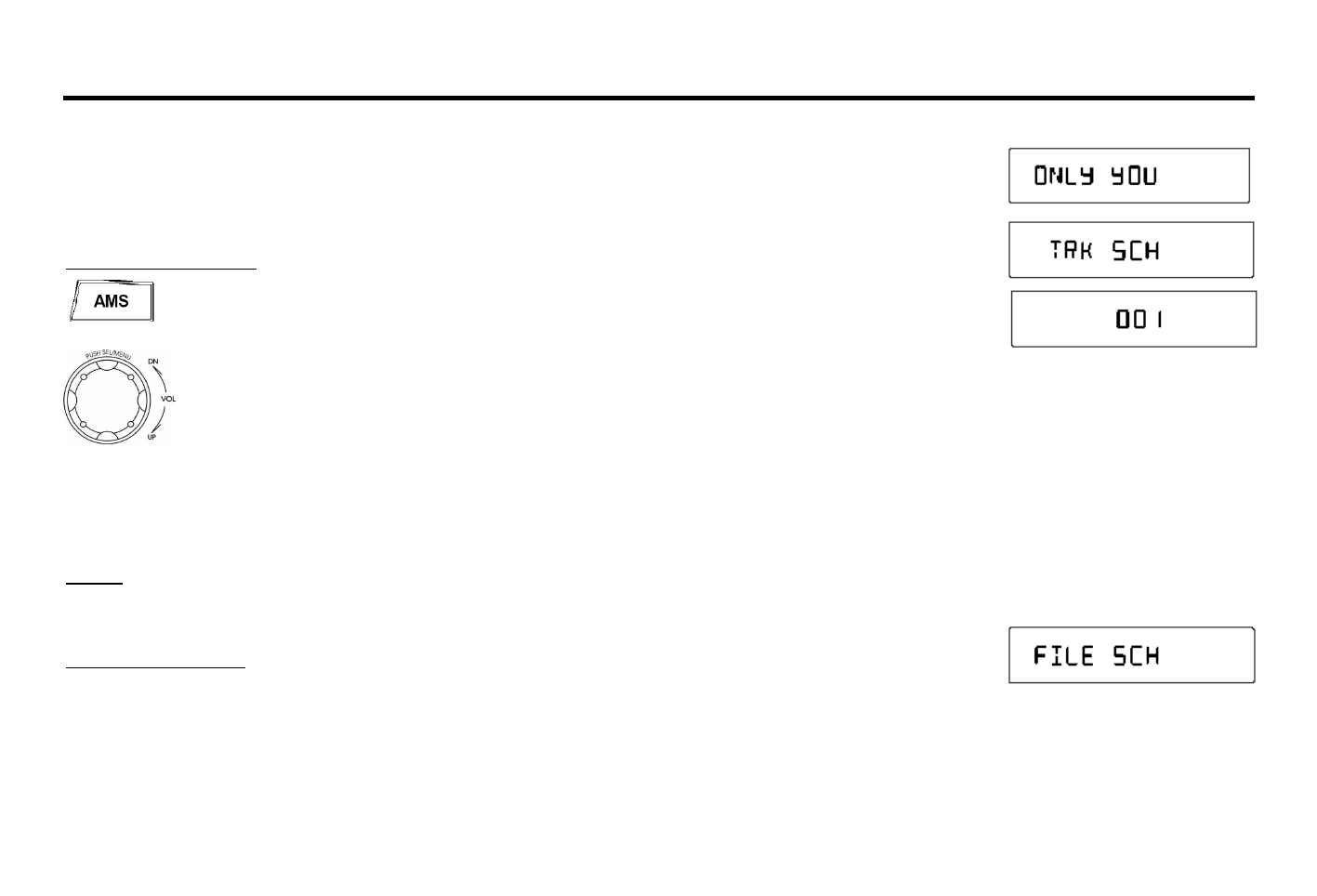Viewport: 1317px width, 896px height.
Task: Click the right-side notch of the knob
Action: 142,401
